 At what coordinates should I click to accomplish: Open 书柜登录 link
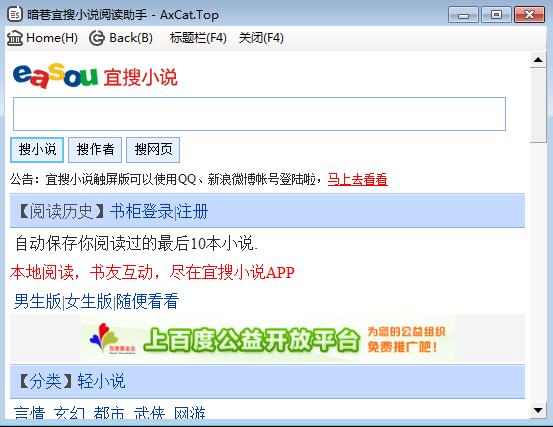[141, 212]
